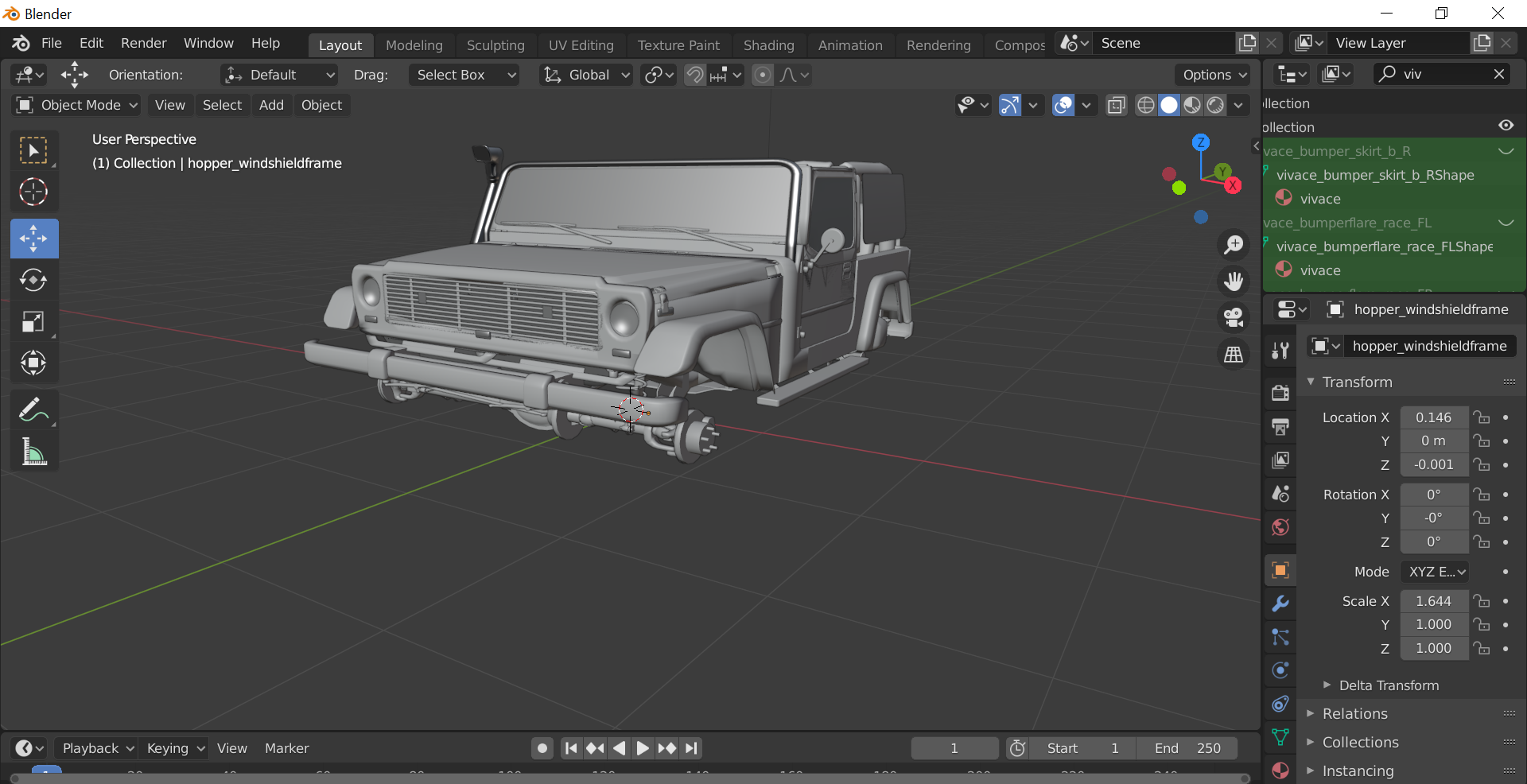Pick the Measure tool
The height and width of the screenshot is (784, 1527).
tap(33, 452)
